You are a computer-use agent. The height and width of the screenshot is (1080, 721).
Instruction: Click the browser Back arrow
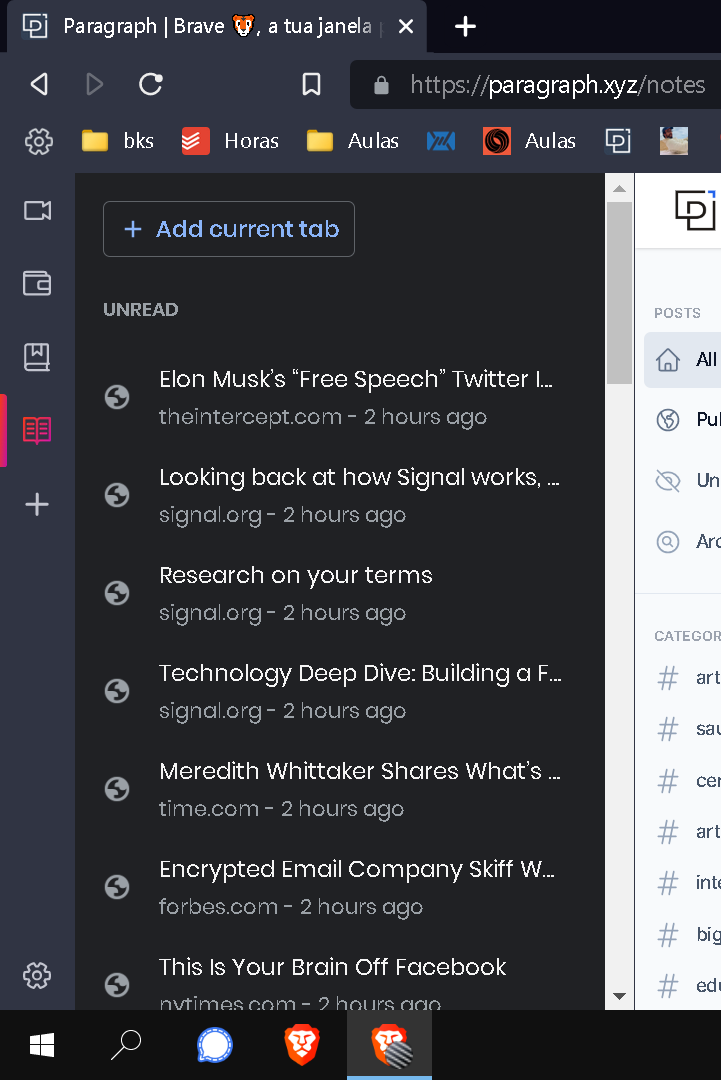click(x=39, y=85)
